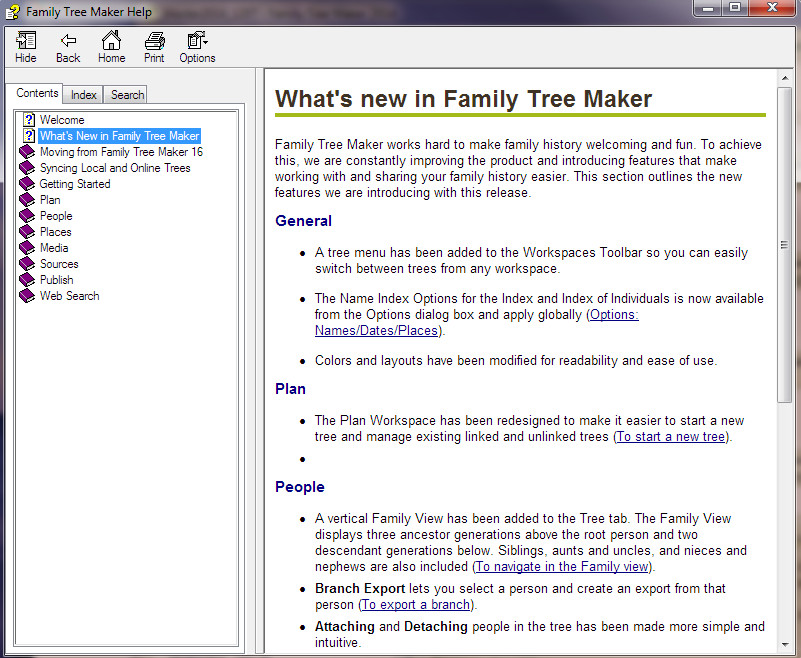Click What's New topic question-mark icon

coord(29,135)
